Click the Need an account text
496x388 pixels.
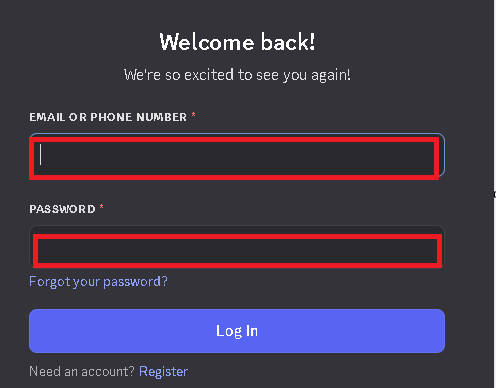pos(82,371)
